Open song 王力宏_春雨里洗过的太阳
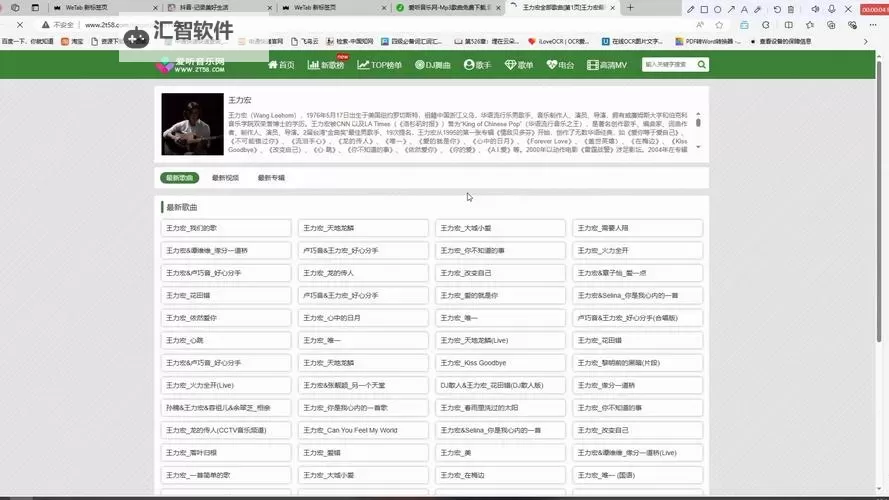 [x=501, y=408]
